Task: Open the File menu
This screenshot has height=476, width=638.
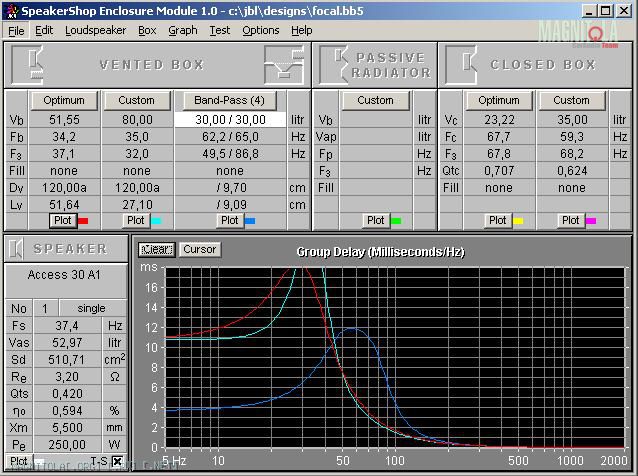Action: (x=16, y=31)
